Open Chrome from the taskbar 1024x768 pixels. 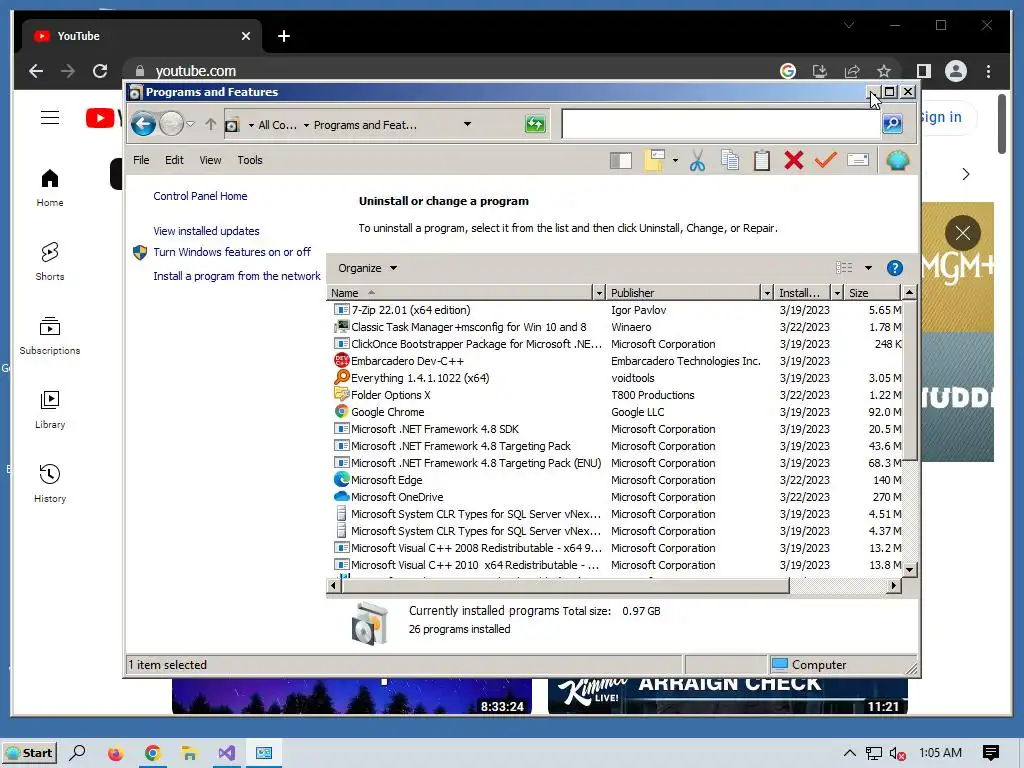[x=152, y=754]
